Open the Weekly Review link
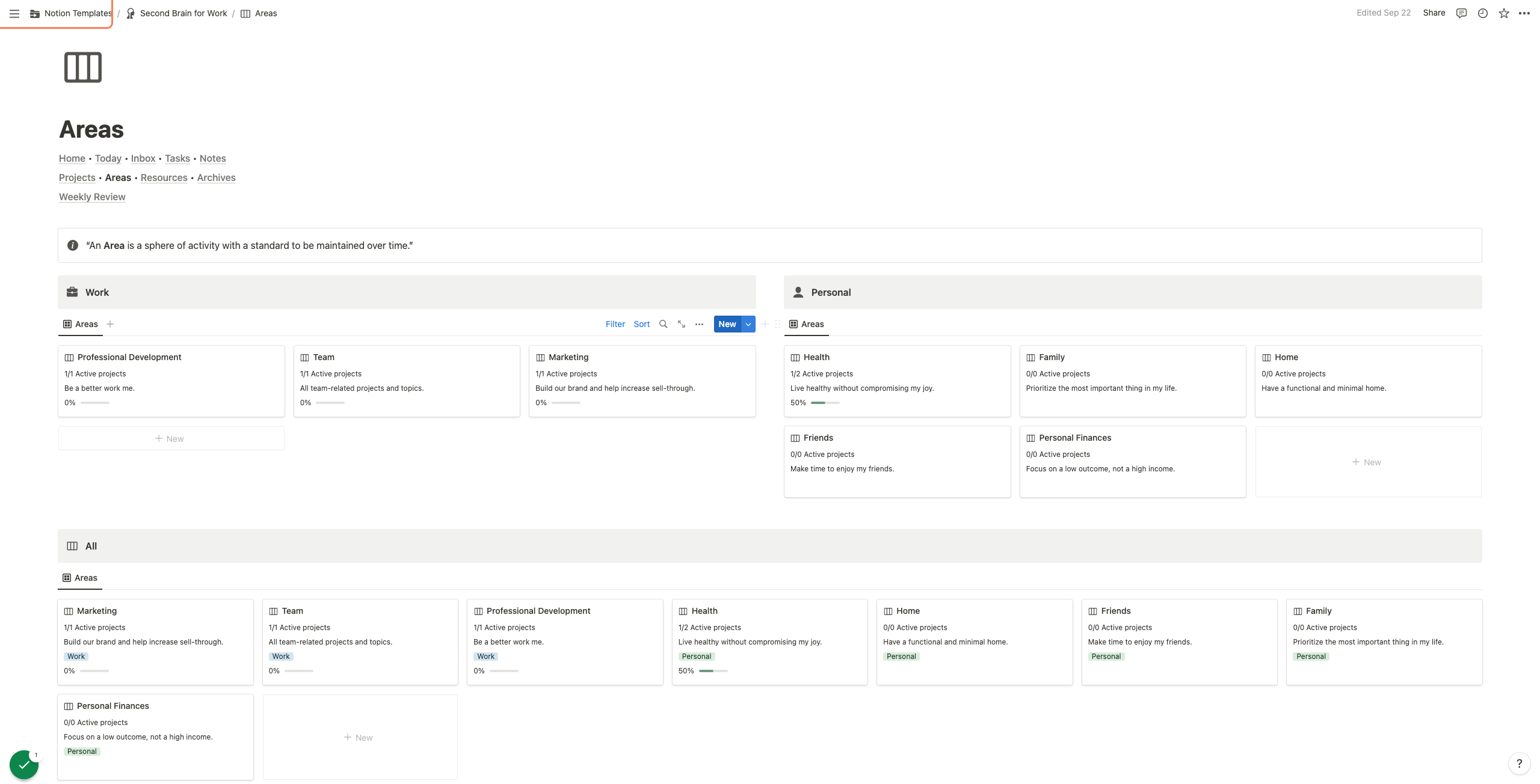The width and height of the screenshot is (1540, 784). [x=92, y=197]
